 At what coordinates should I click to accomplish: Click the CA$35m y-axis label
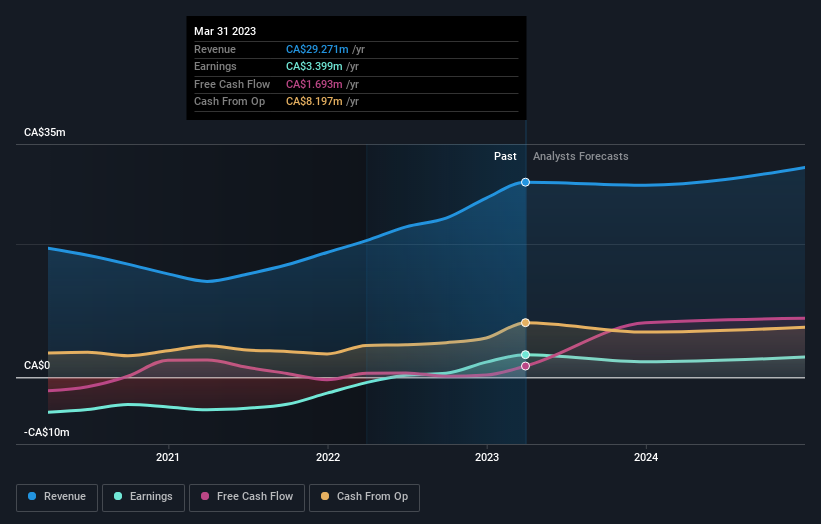[45, 132]
